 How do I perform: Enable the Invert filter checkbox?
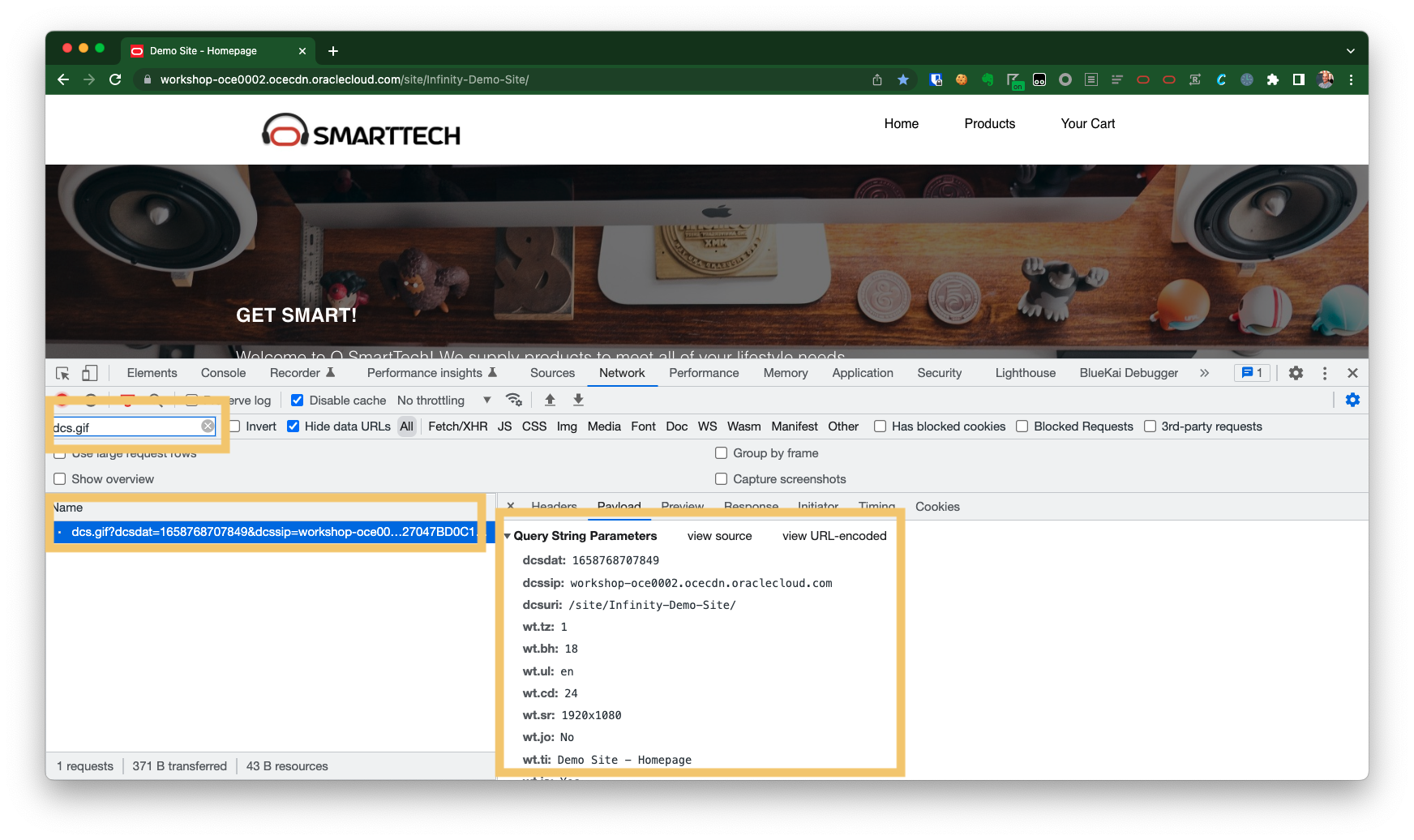[235, 426]
